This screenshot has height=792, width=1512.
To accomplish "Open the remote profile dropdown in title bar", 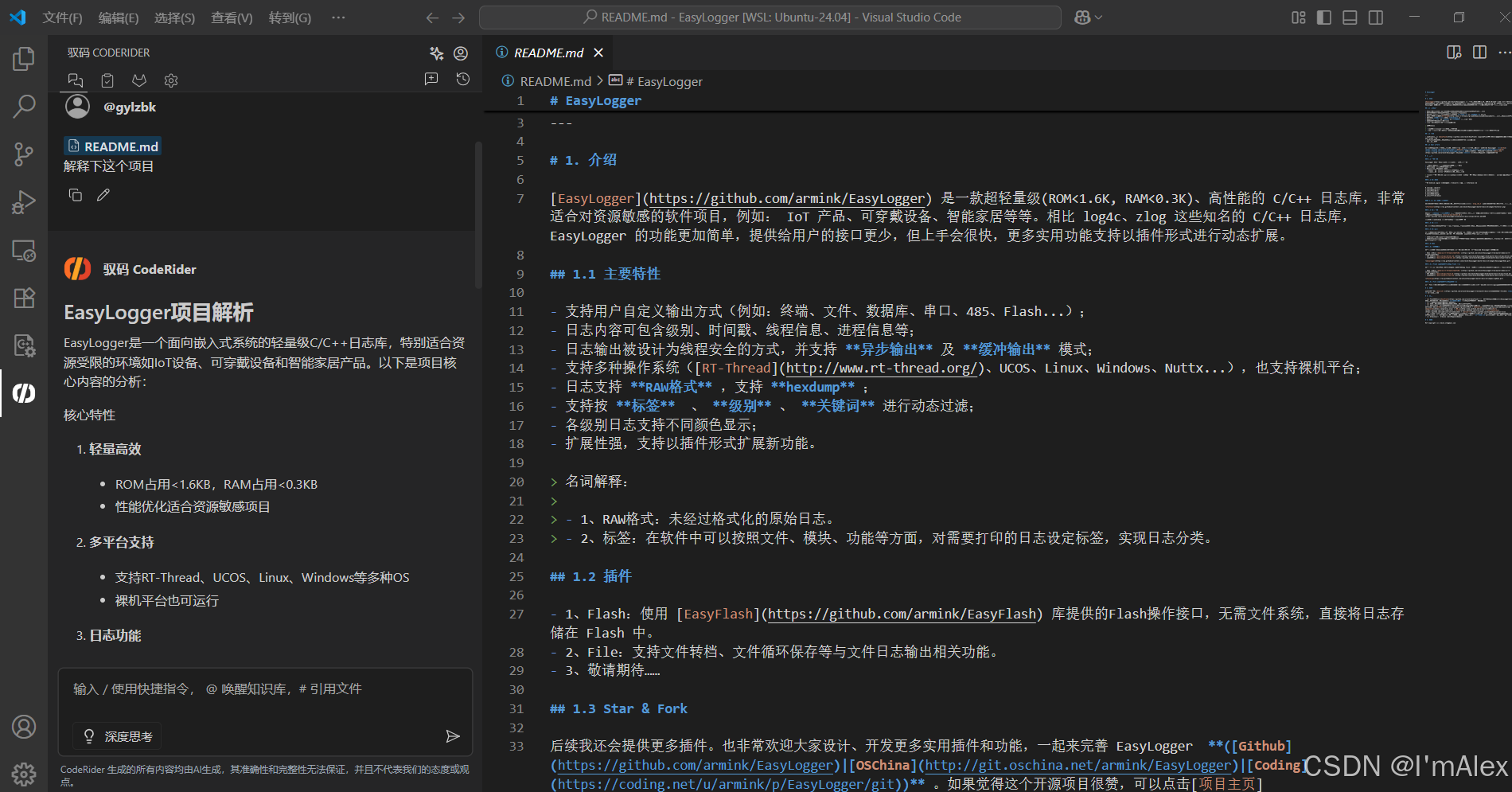I will tap(1087, 17).
